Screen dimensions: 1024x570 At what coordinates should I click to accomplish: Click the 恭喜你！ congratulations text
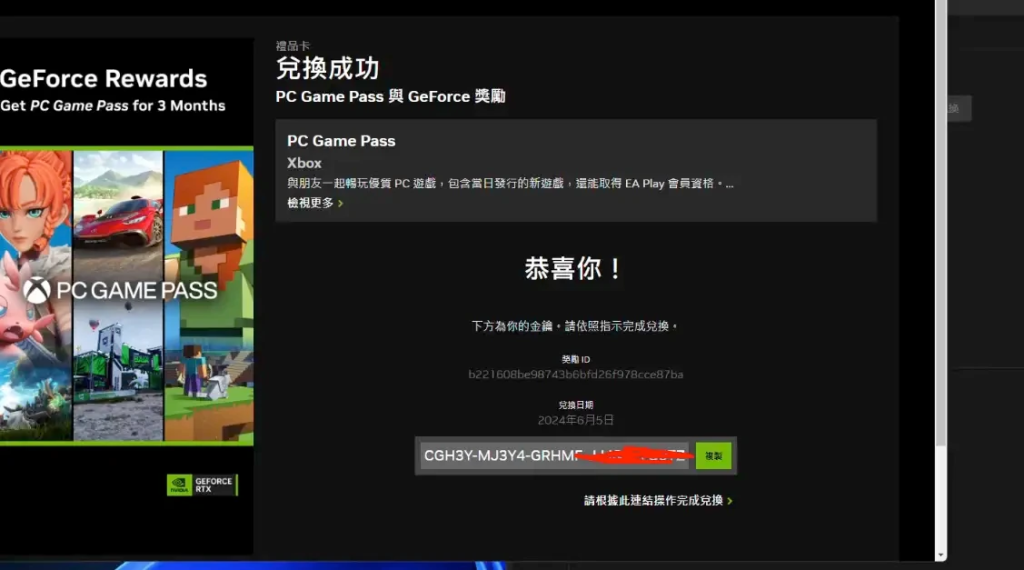click(575, 268)
